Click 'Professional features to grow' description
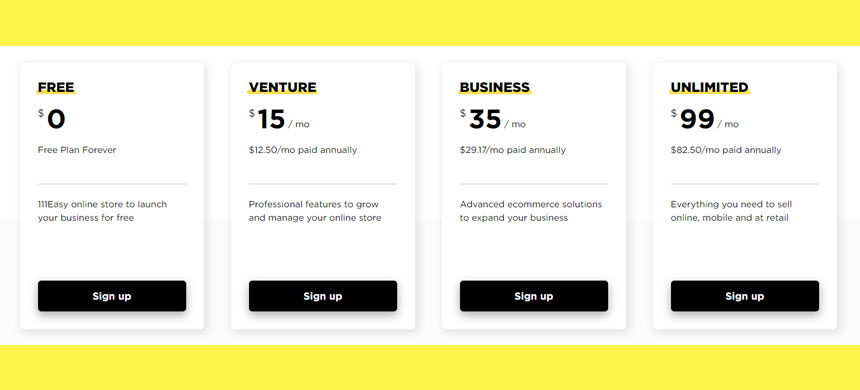 tap(315, 211)
